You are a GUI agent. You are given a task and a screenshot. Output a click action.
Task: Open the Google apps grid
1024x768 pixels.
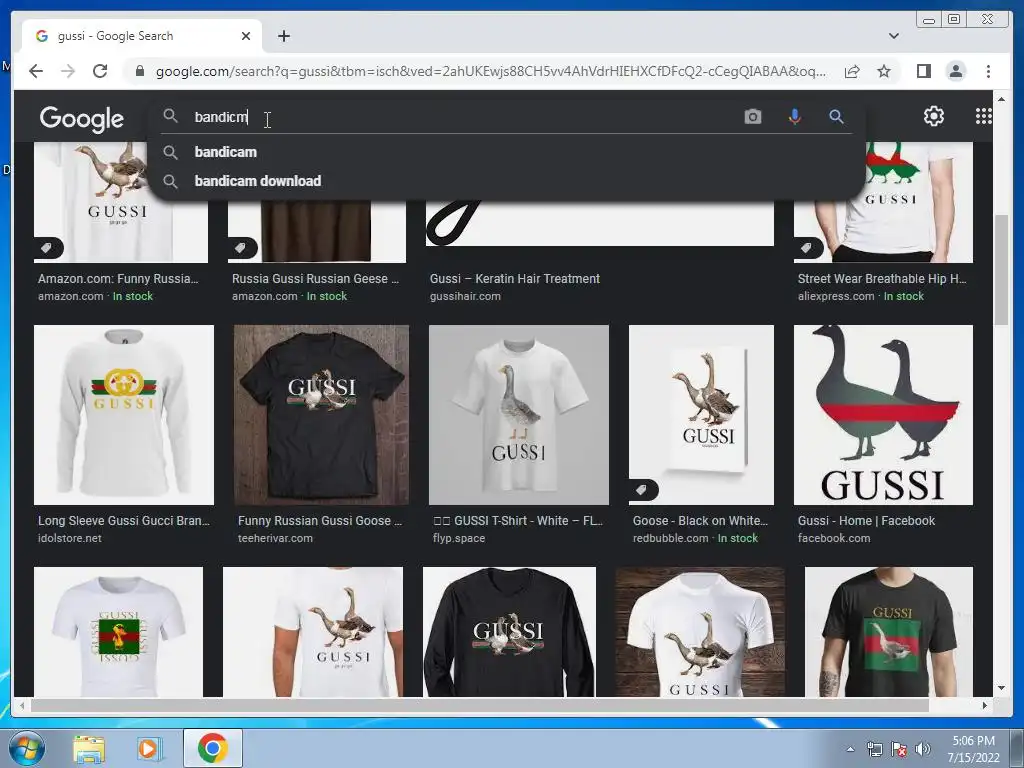pos(984,116)
